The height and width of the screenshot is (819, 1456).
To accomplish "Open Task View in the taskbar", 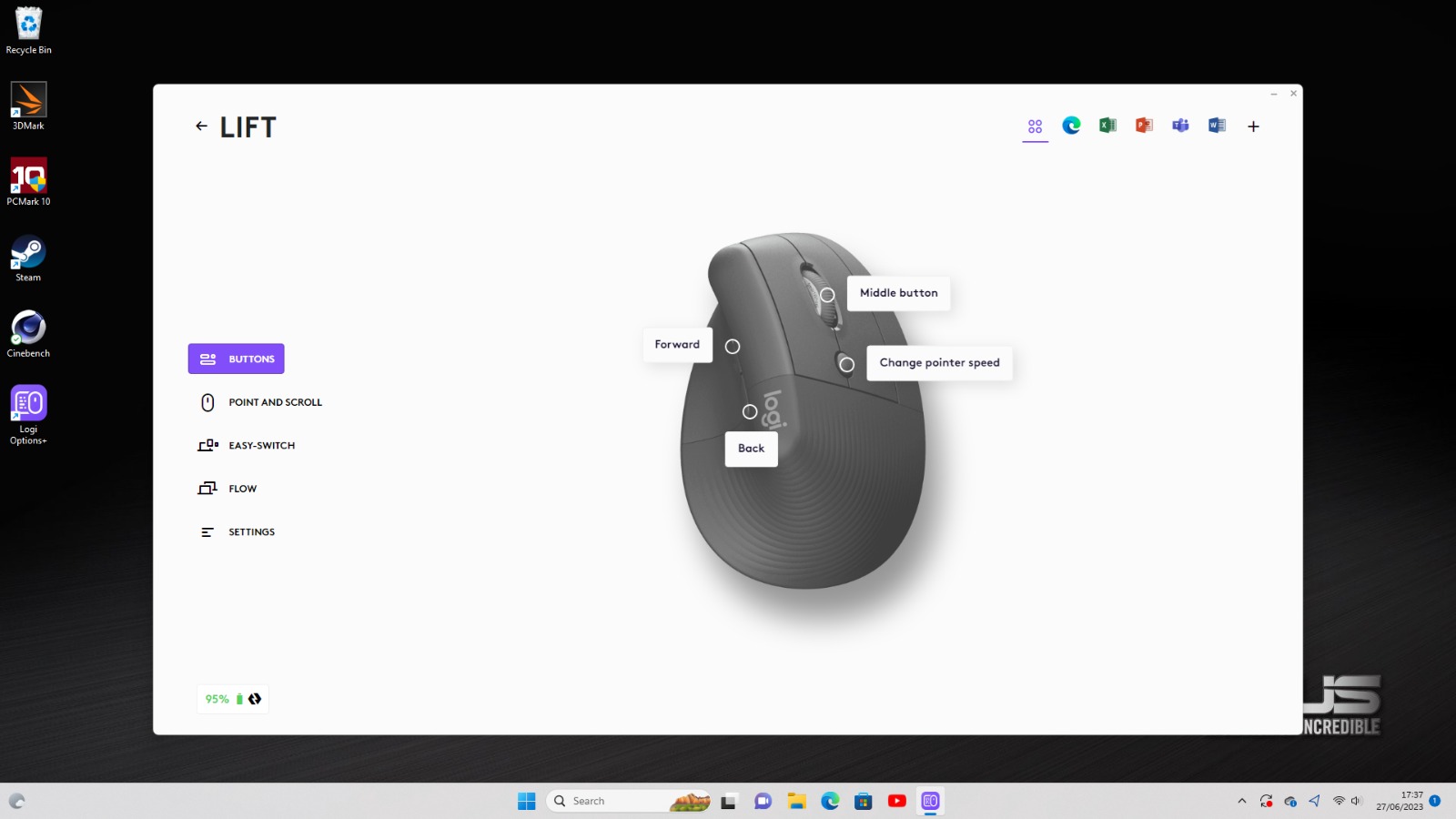I will tap(728, 801).
